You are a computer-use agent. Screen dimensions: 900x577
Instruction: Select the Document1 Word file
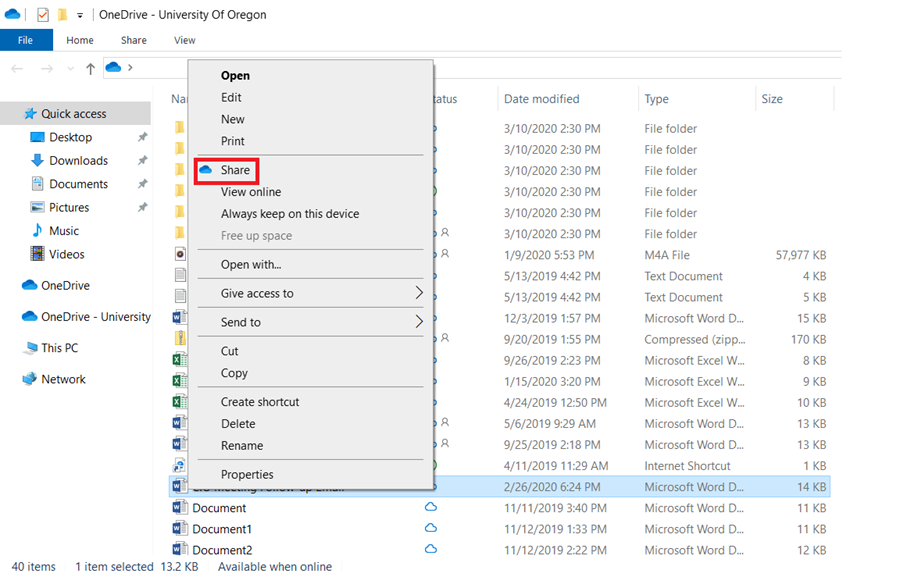(x=222, y=529)
